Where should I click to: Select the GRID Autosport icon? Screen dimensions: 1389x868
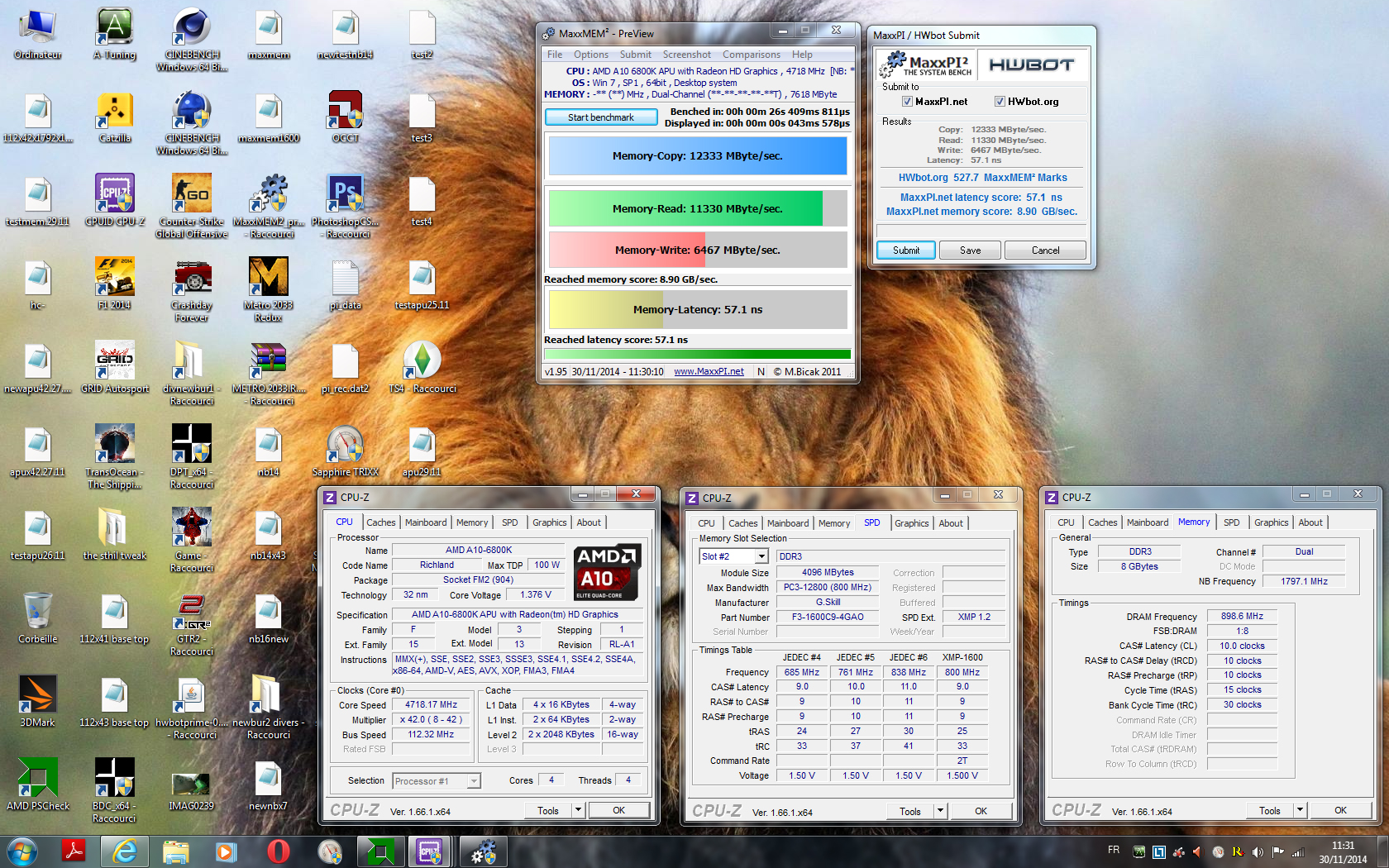point(115,367)
